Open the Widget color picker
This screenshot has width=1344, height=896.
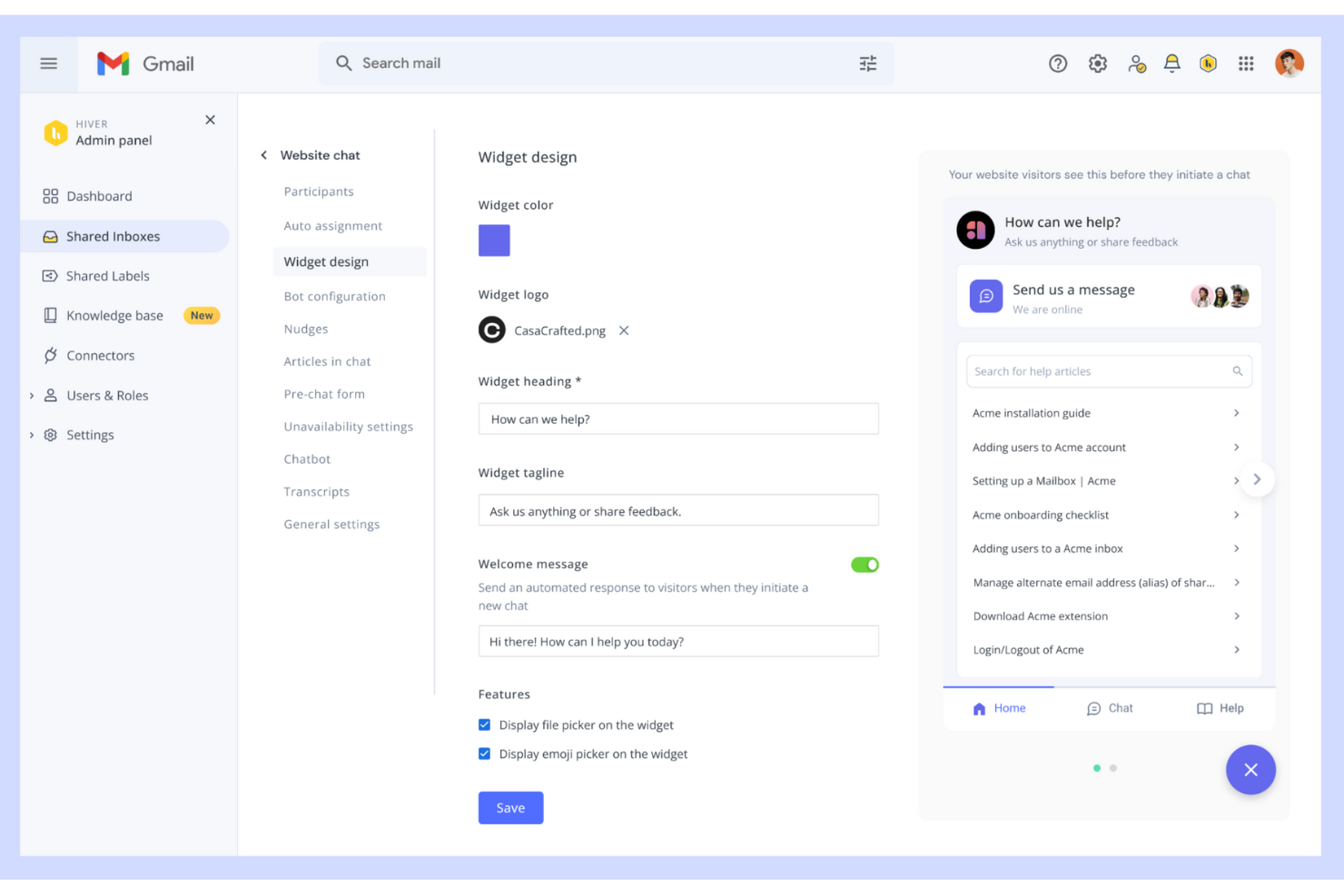(494, 240)
